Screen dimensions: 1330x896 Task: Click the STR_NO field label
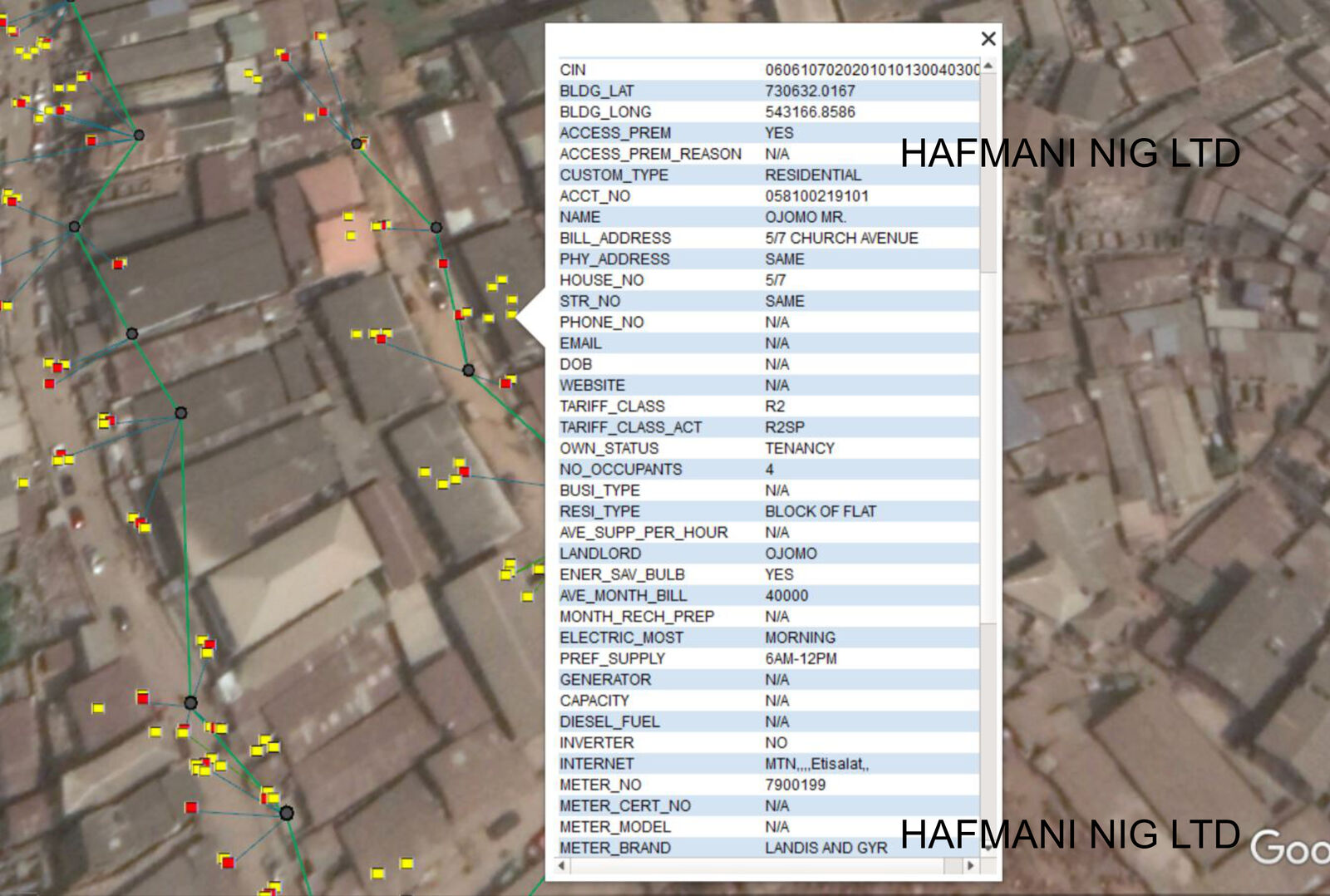589,301
